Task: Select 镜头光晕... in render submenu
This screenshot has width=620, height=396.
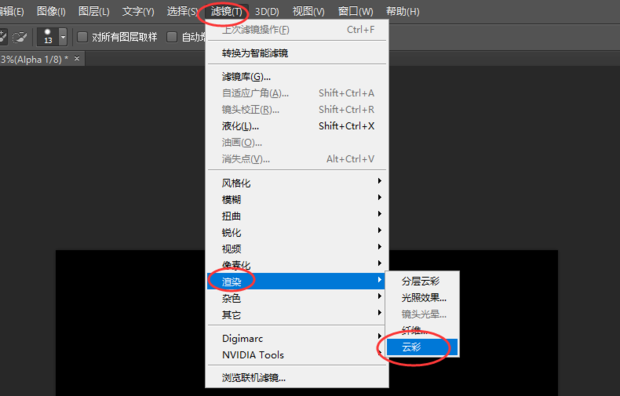Action: click(422, 314)
